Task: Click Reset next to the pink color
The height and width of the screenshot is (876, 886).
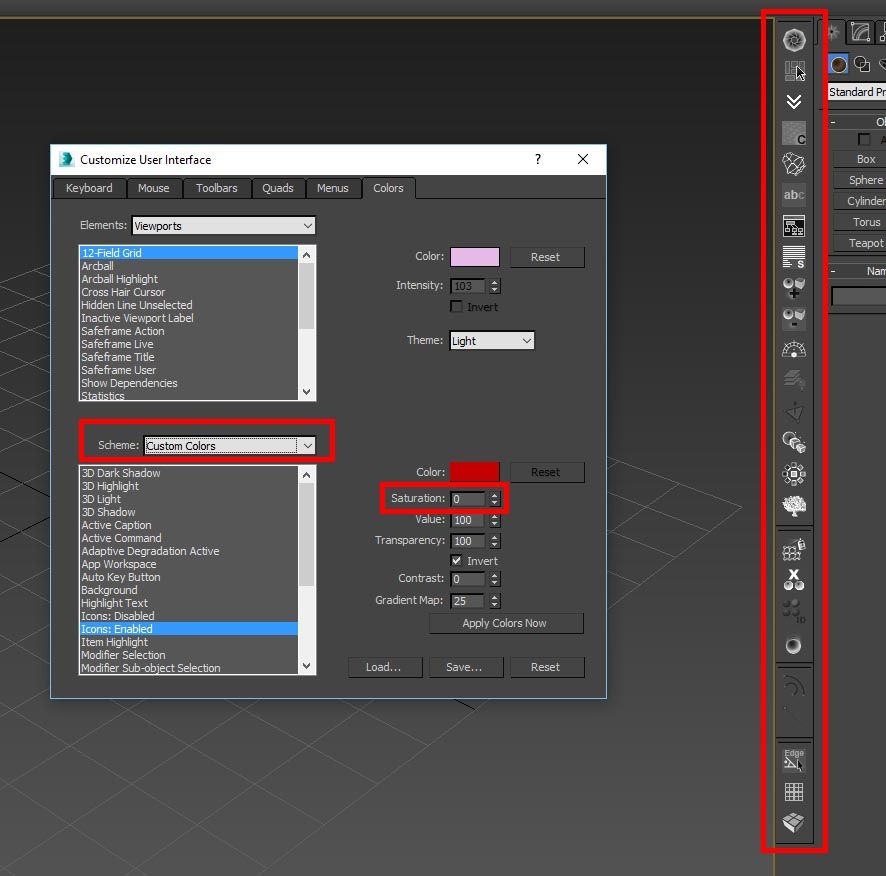Action: pos(547,257)
